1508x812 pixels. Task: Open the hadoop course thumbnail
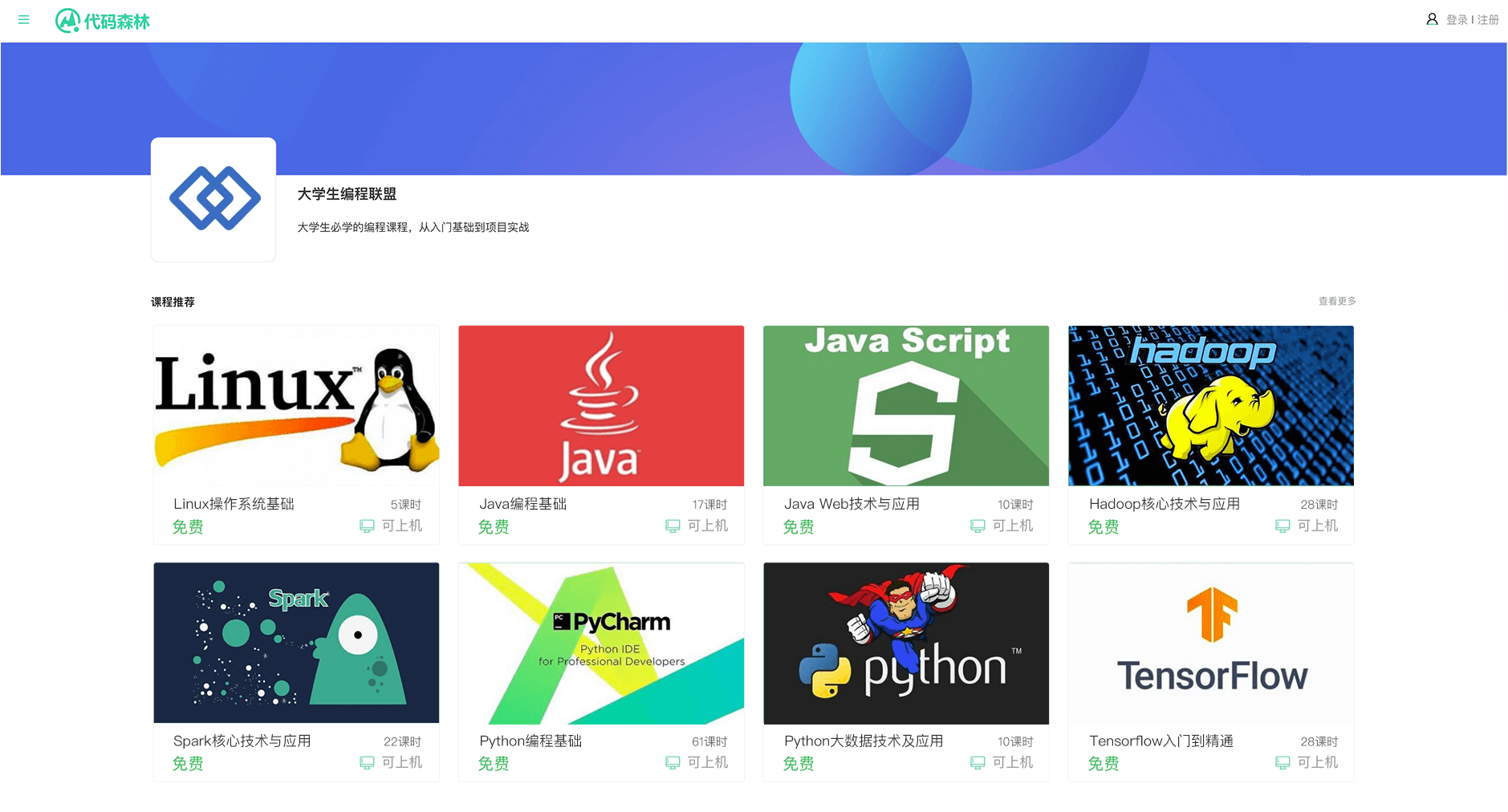click(1211, 405)
